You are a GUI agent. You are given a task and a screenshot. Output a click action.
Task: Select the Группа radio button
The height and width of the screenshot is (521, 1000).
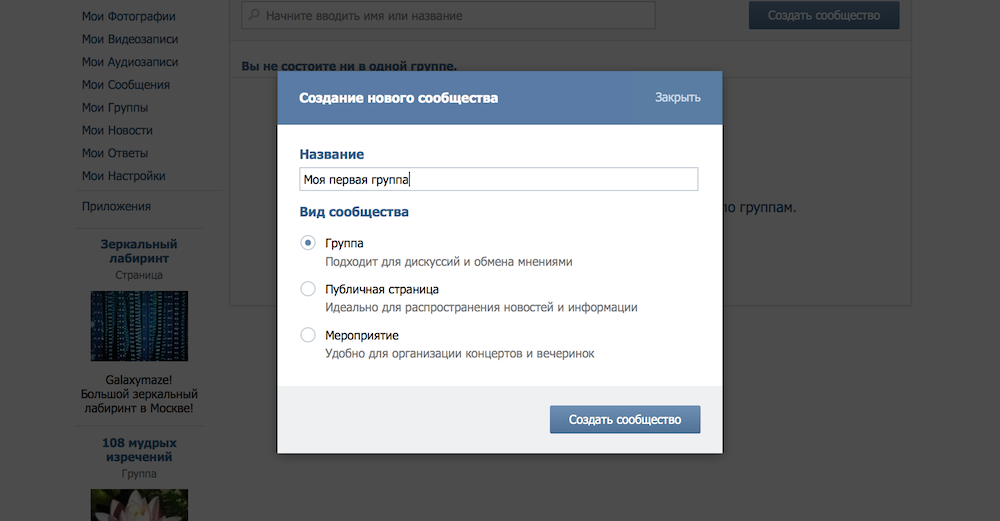pyautogui.click(x=308, y=243)
